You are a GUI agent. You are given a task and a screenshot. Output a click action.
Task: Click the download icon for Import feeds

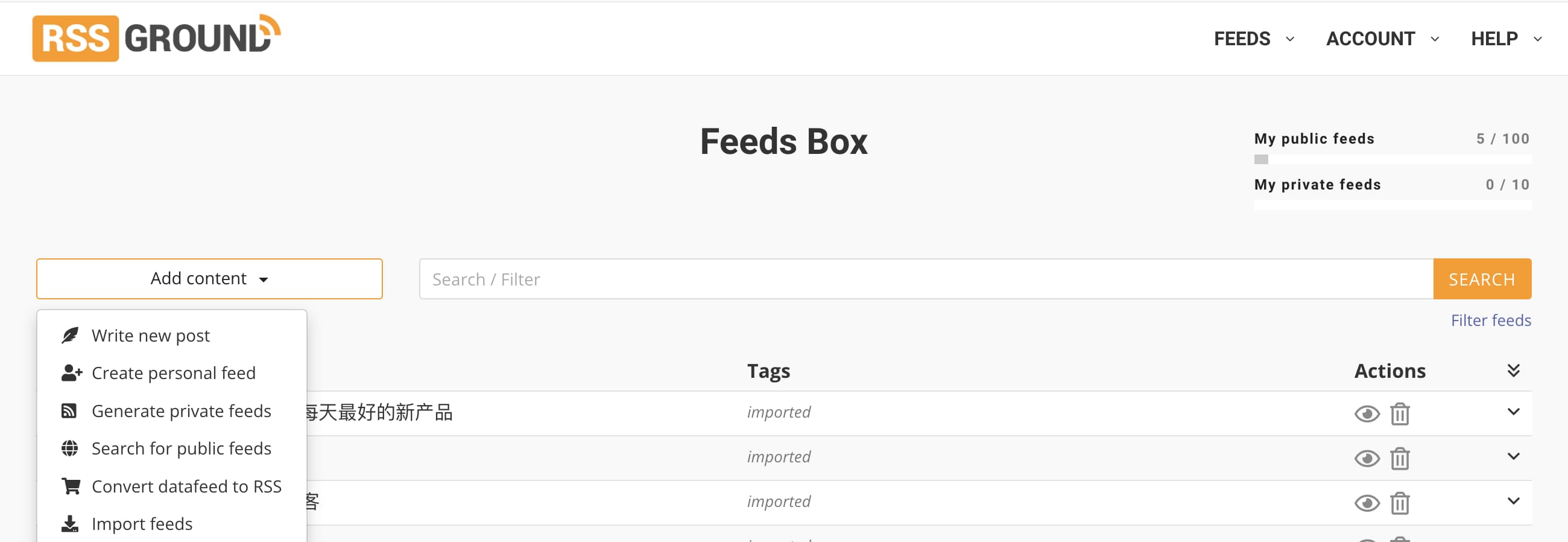click(x=70, y=524)
